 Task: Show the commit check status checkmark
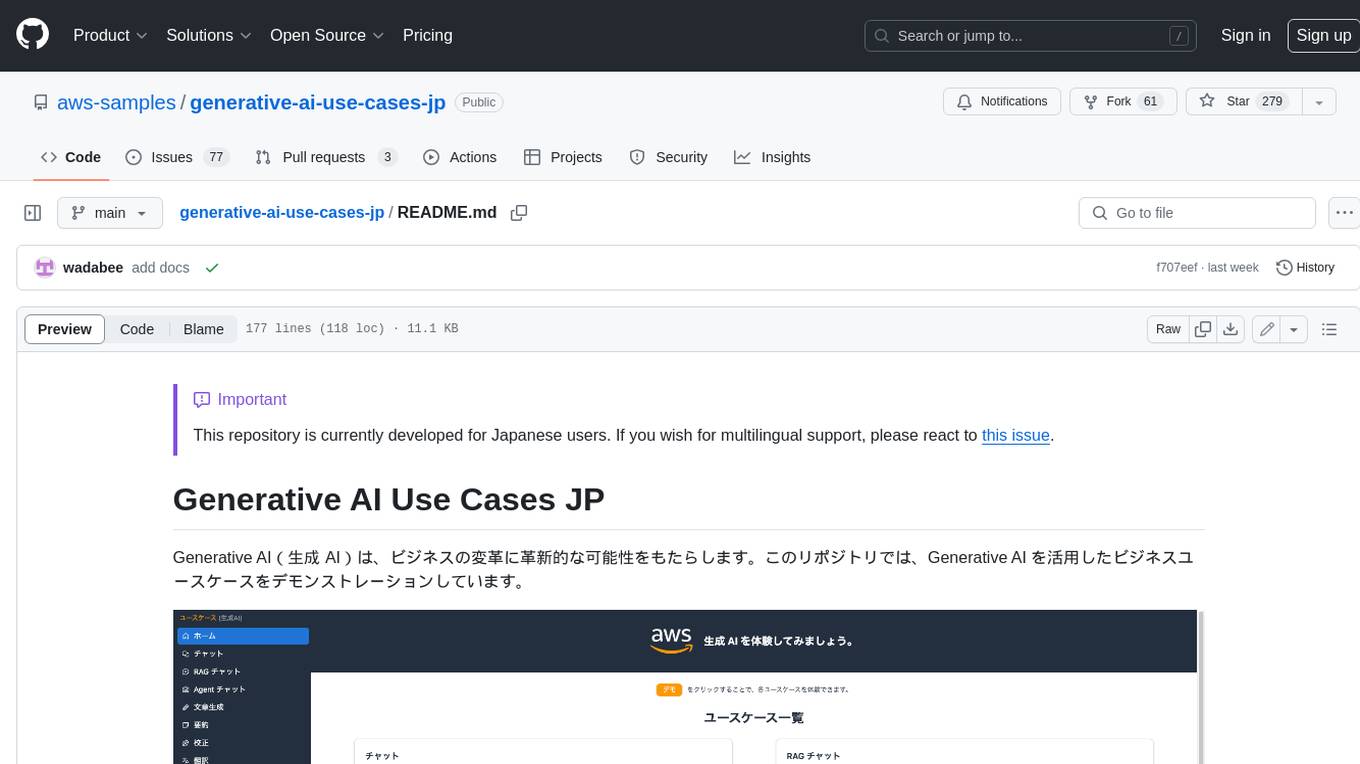click(212, 268)
